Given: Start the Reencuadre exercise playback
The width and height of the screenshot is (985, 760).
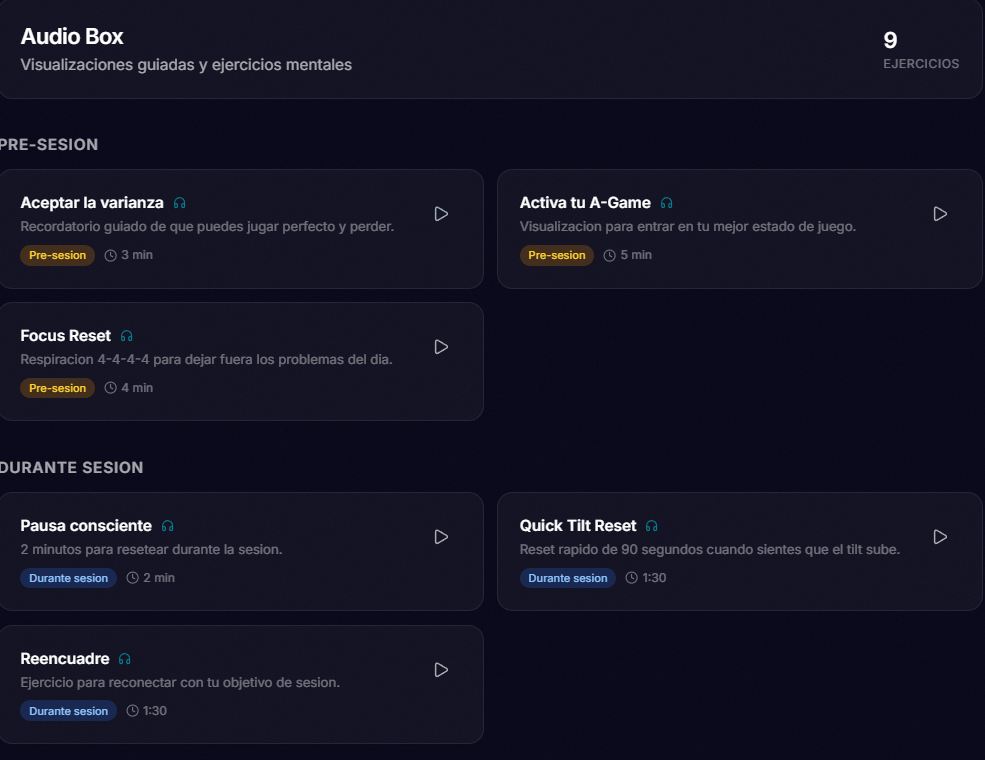Looking at the screenshot, I should click(x=441, y=670).
